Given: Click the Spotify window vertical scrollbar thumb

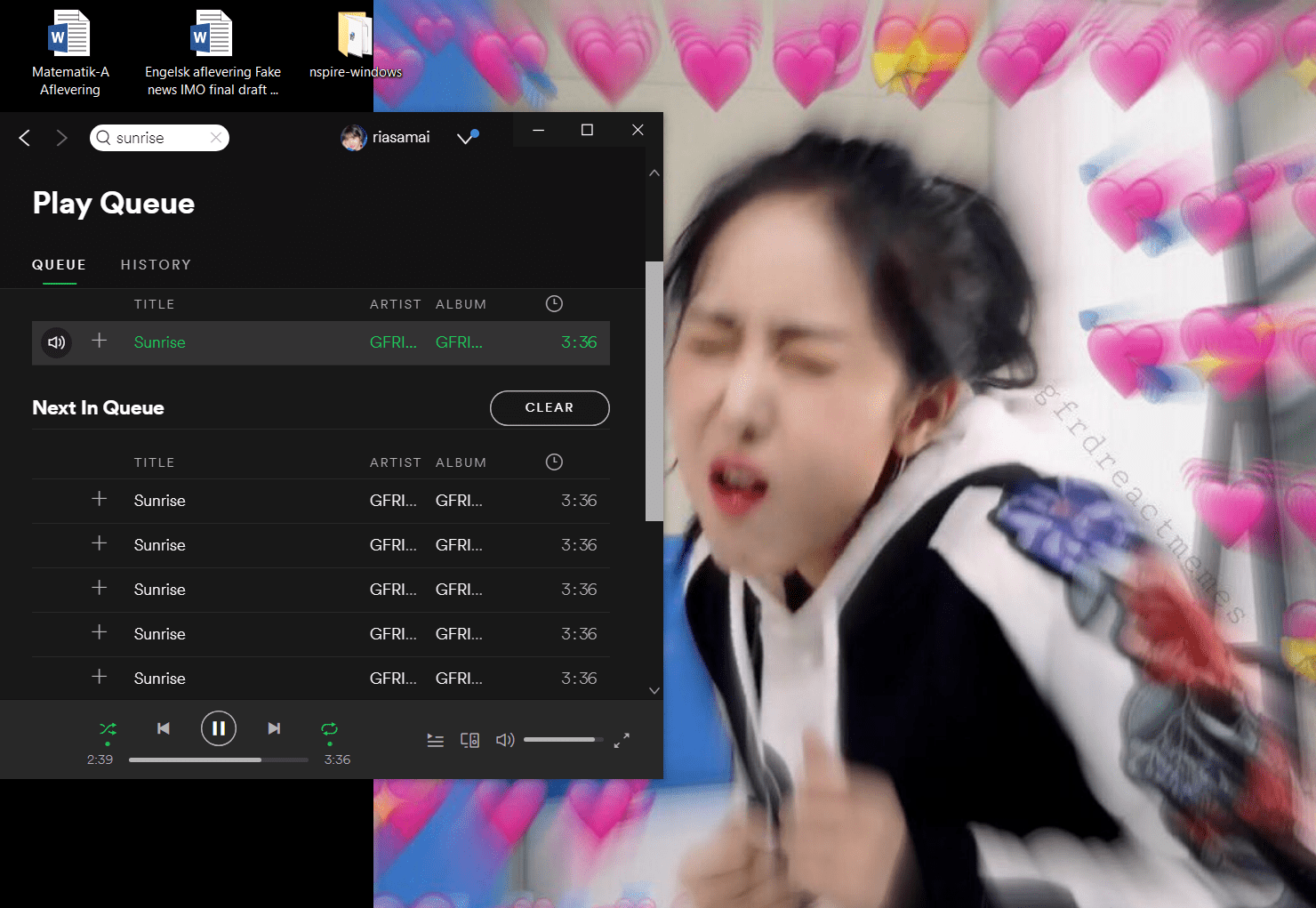Looking at the screenshot, I should point(654,391).
